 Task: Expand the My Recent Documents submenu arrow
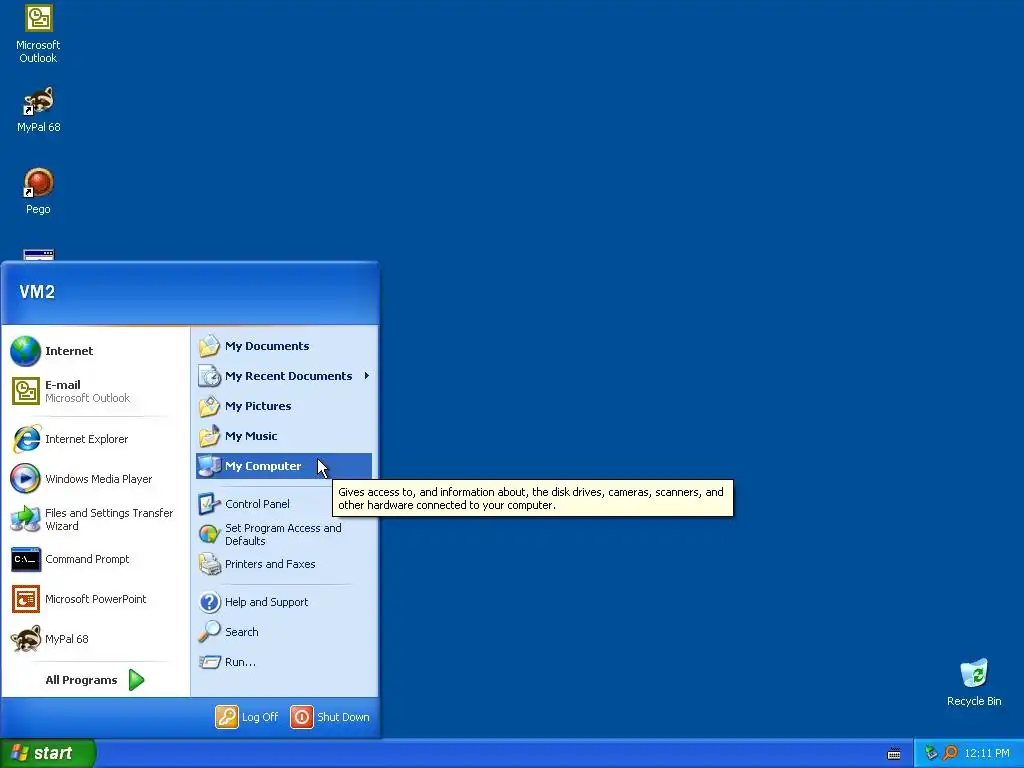click(x=367, y=376)
